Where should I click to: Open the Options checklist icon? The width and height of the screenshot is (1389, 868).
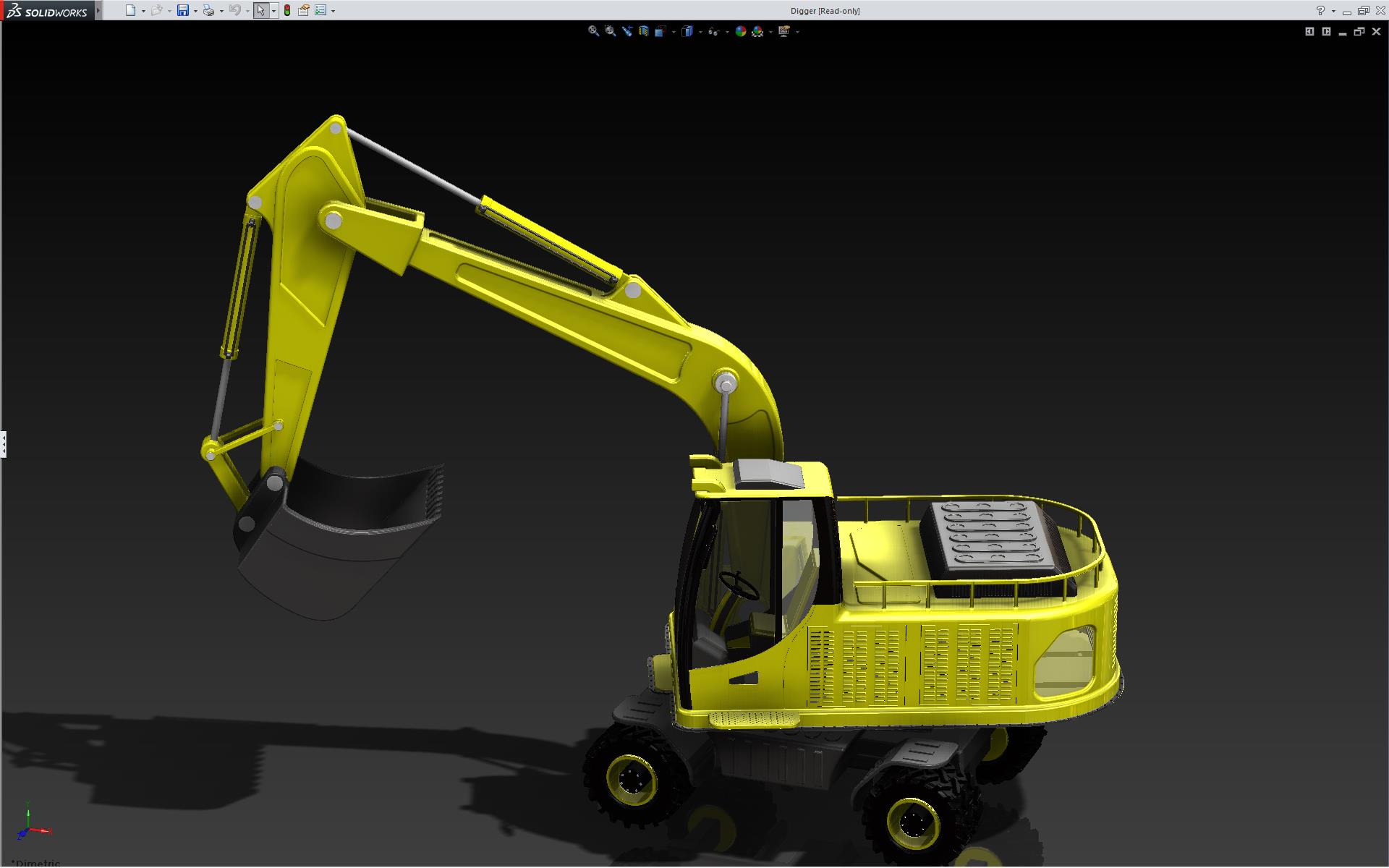pyautogui.click(x=320, y=10)
